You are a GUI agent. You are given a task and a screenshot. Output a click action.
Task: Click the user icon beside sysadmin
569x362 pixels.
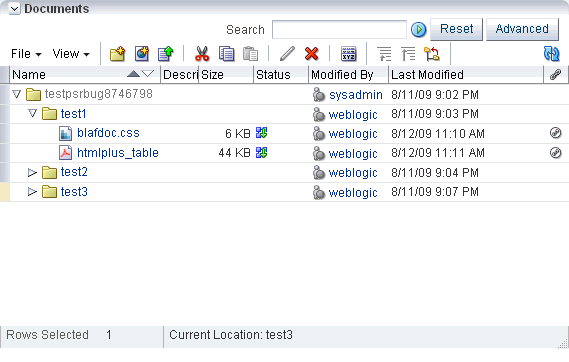319,95
